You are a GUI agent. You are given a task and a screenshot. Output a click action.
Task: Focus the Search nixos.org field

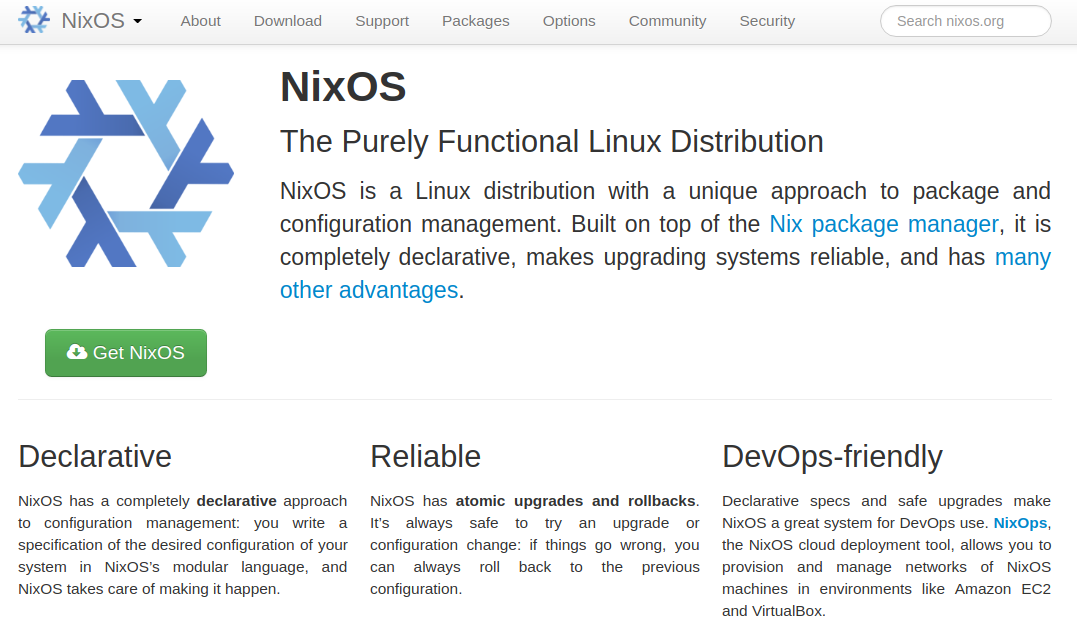coord(966,21)
